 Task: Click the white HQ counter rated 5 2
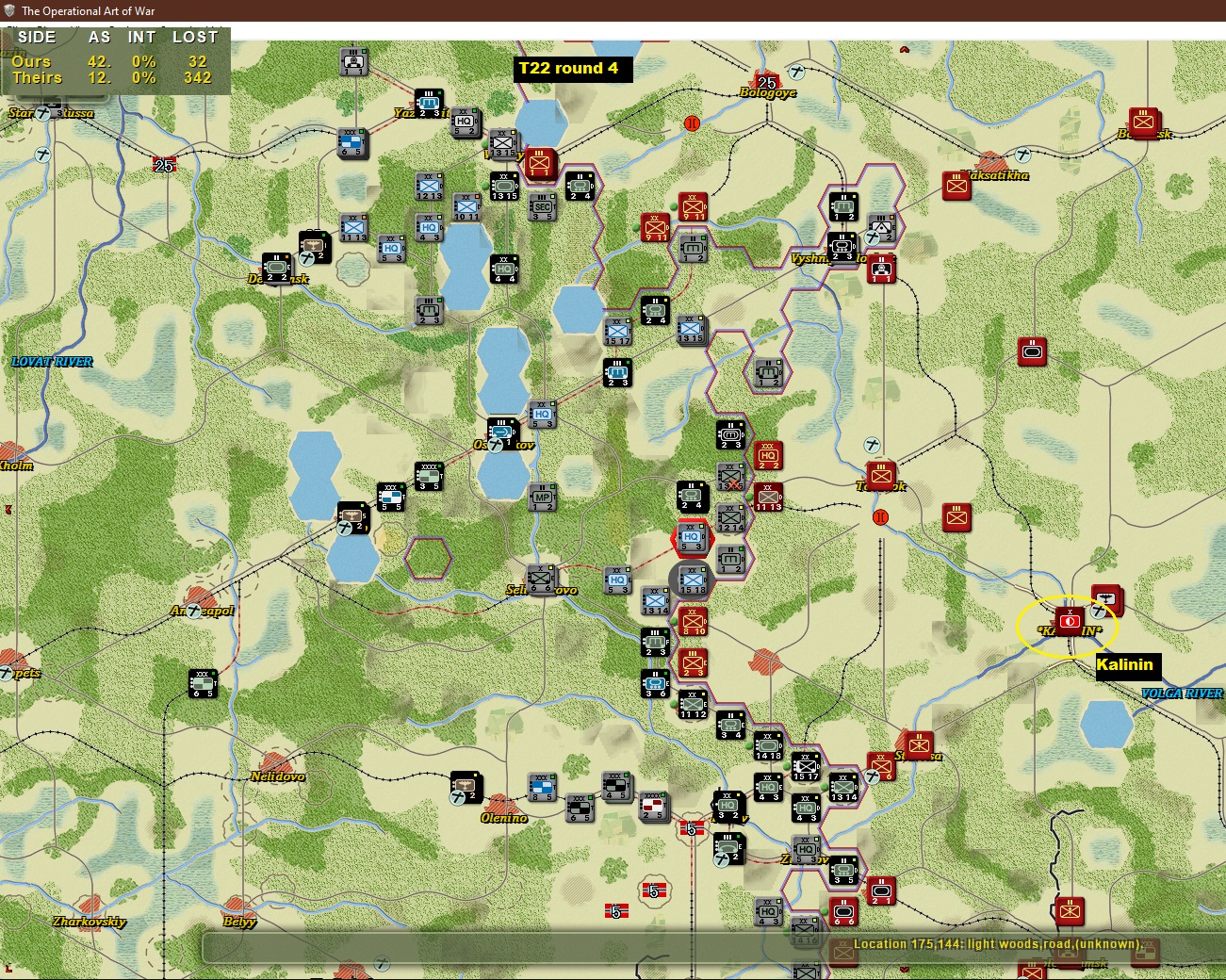pyautogui.click(x=466, y=123)
